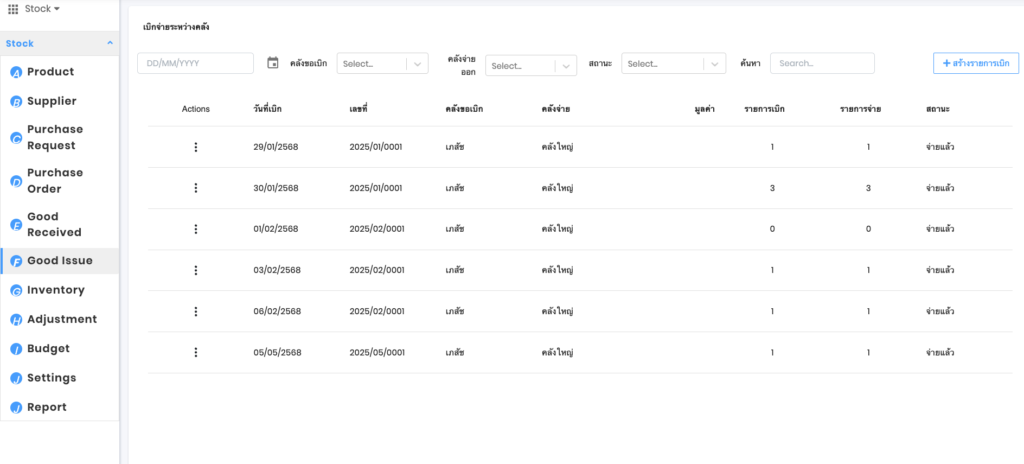Click the DD/MM/YYYY date input field

pos(195,63)
